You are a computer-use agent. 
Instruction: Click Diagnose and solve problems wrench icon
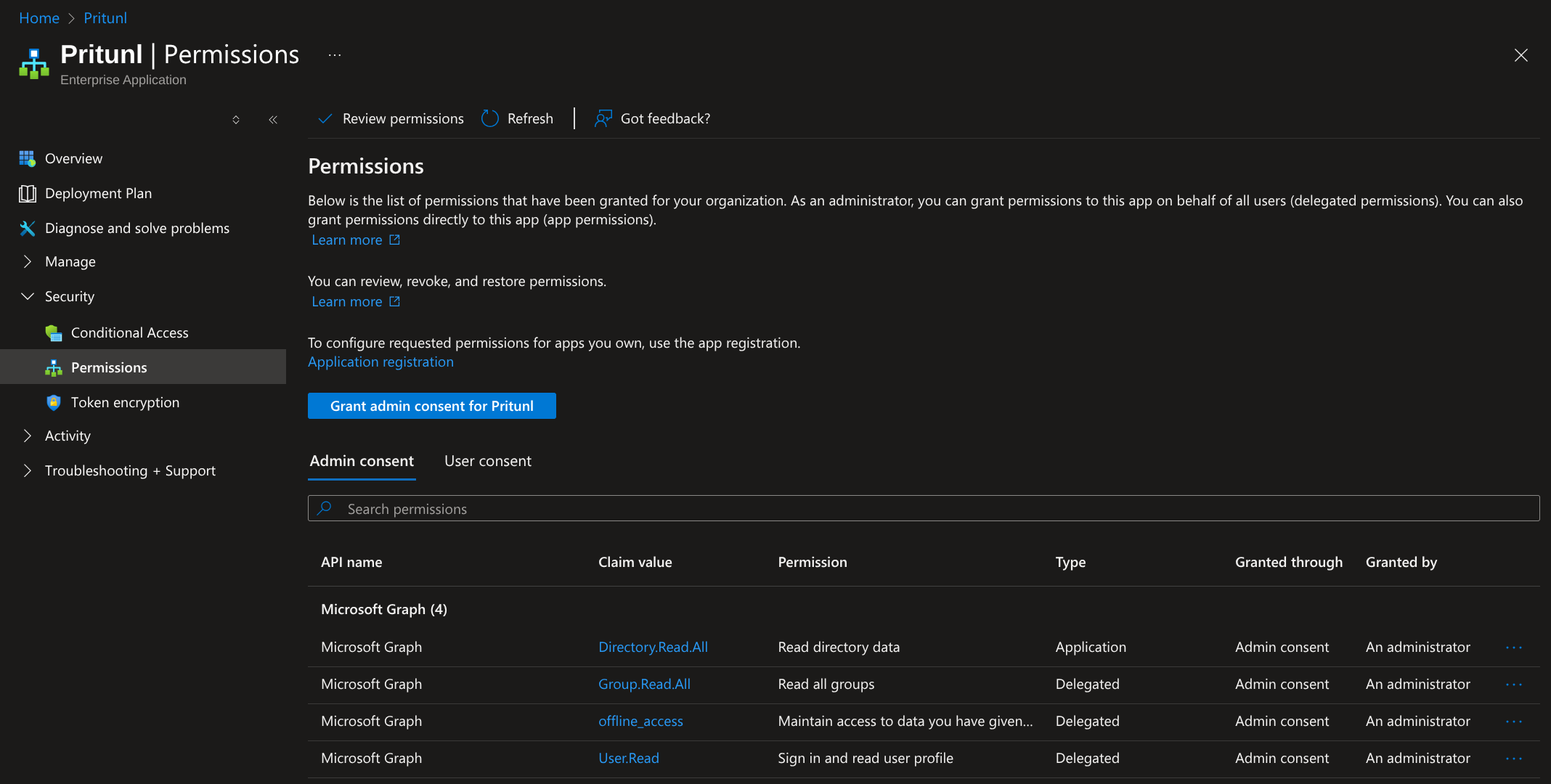[x=27, y=228]
